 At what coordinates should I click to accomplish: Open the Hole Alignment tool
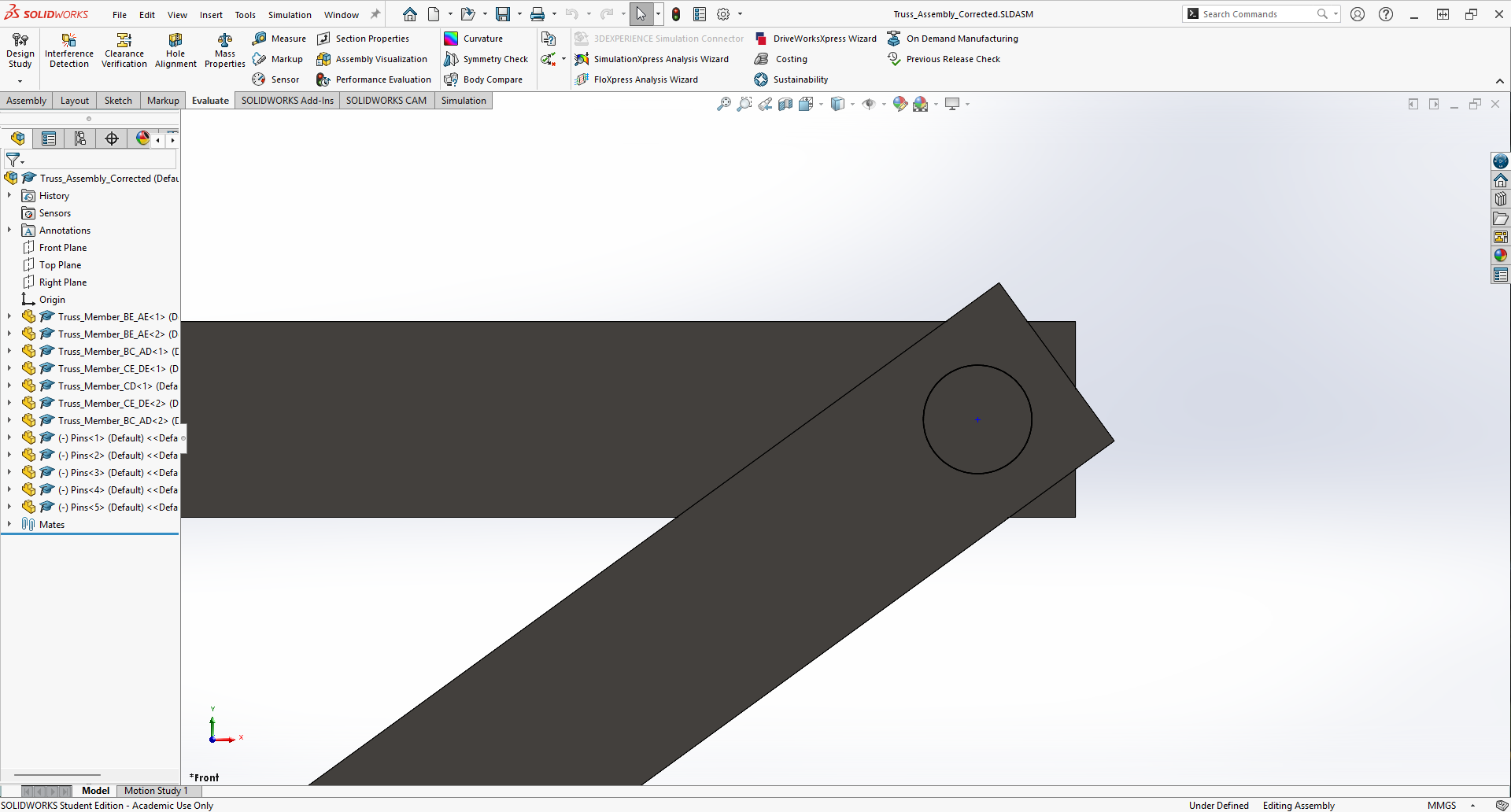pos(175,50)
